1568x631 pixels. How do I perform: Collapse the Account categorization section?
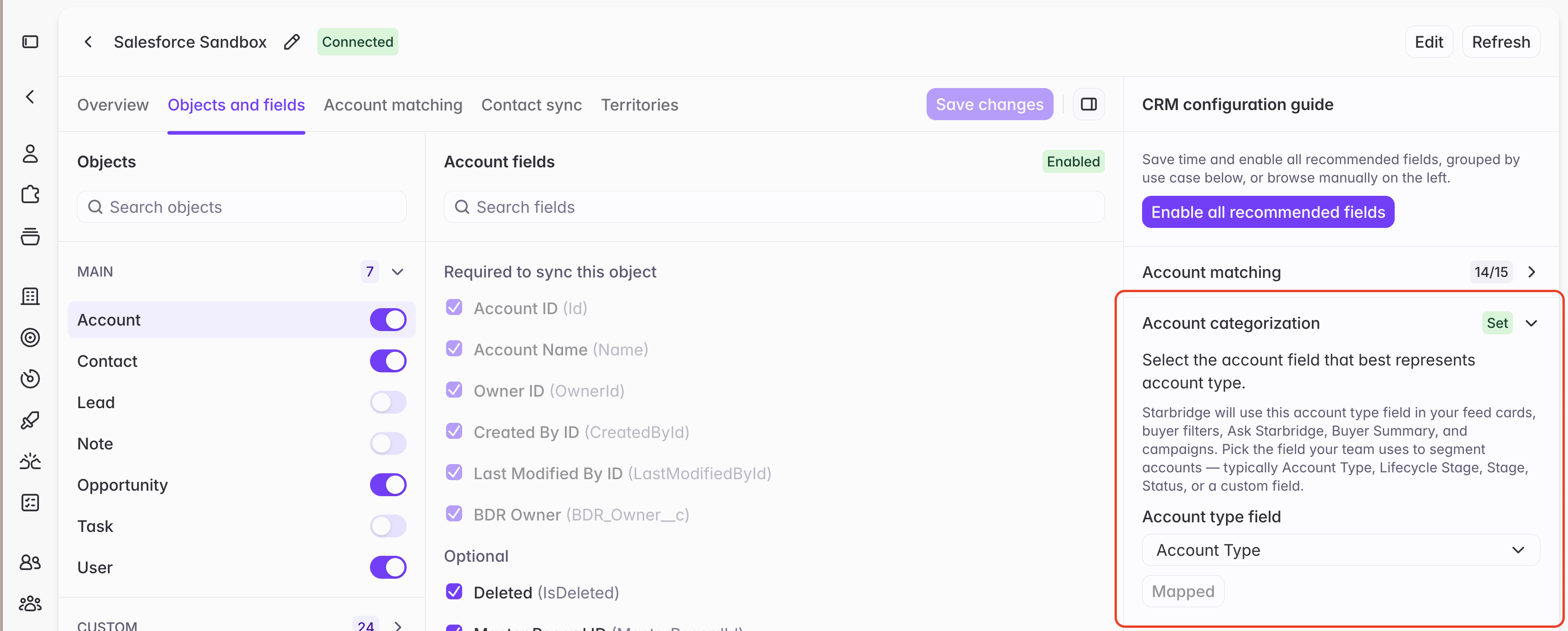pyautogui.click(x=1531, y=323)
